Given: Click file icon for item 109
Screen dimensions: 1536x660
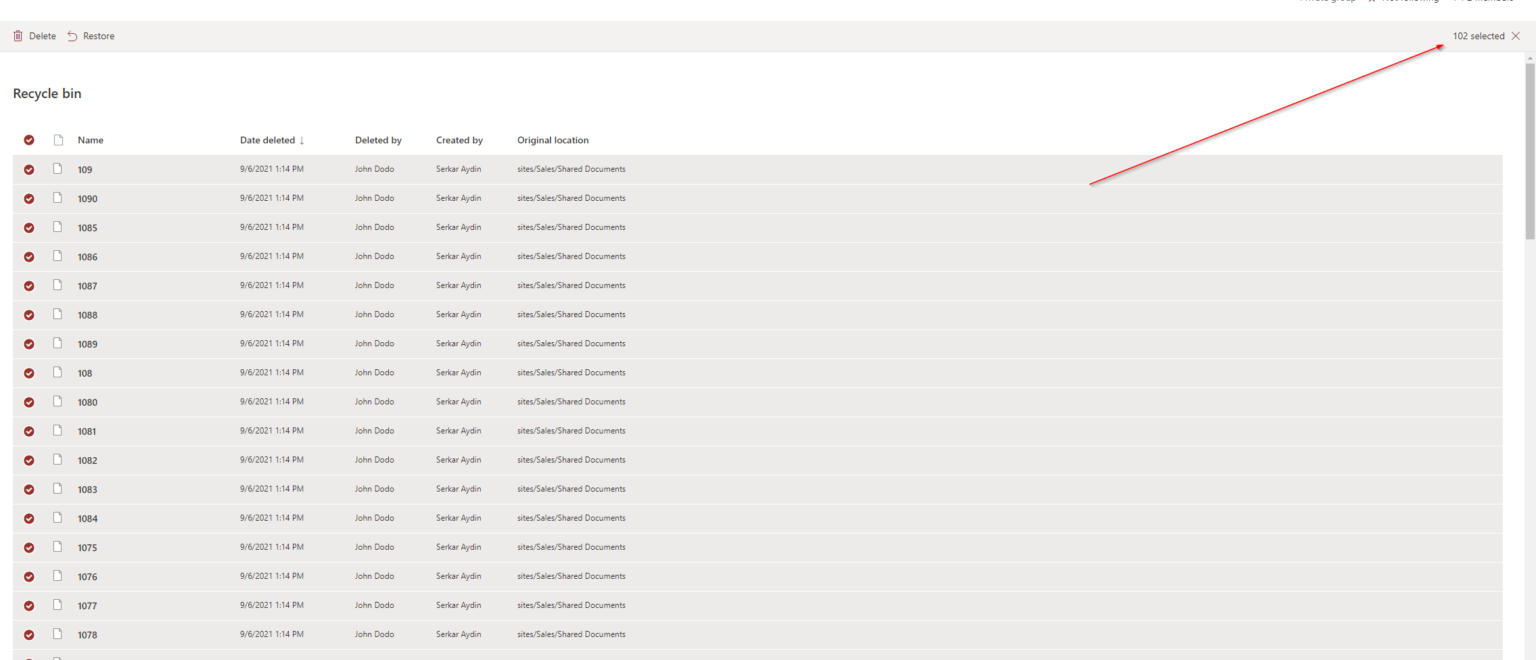Looking at the screenshot, I should pyautogui.click(x=58, y=169).
